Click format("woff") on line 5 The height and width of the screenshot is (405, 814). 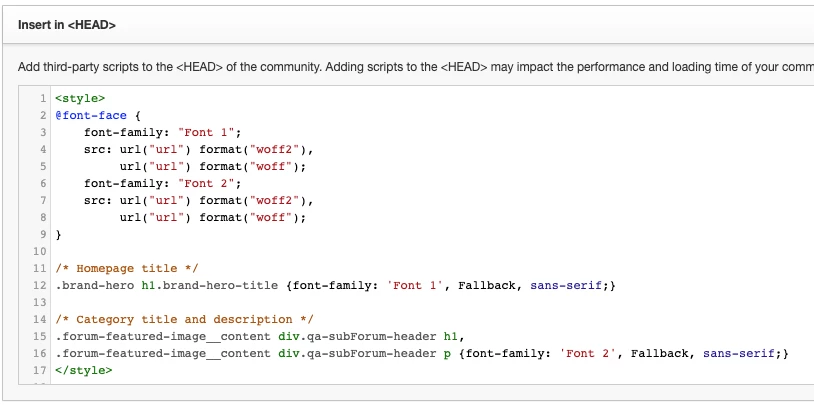coord(252,167)
